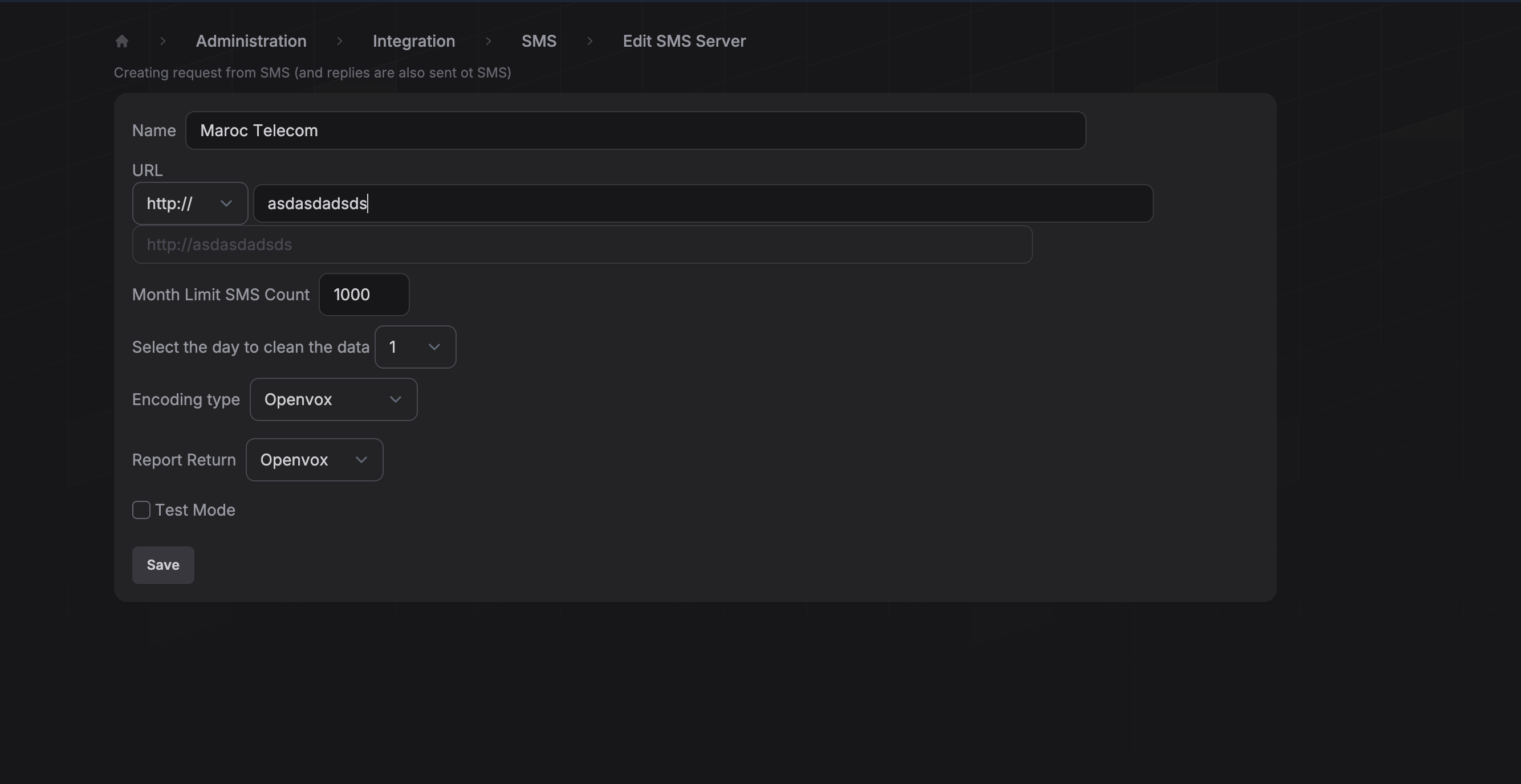This screenshot has width=1521, height=784.
Task: Edit the Month Limit SMS Count field
Action: point(364,295)
